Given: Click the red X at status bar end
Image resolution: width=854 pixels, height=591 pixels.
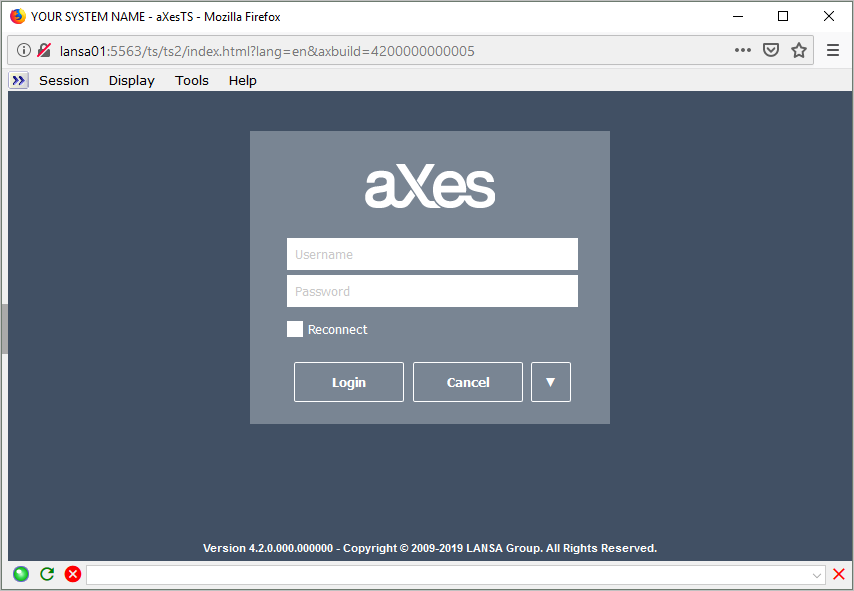Looking at the screenshot, I should pos(839,574).
